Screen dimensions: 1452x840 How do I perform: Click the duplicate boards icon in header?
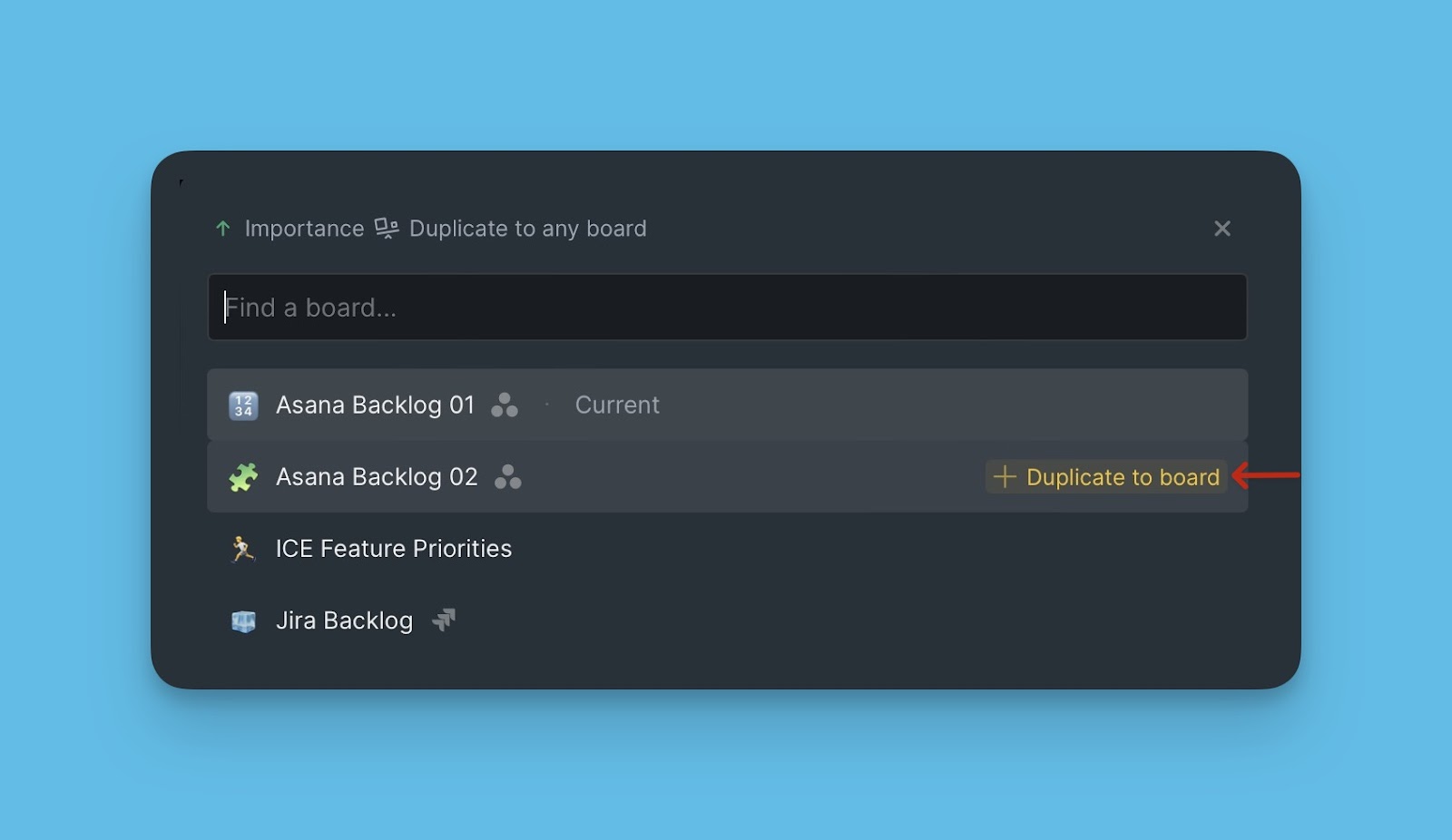[387, 229]
